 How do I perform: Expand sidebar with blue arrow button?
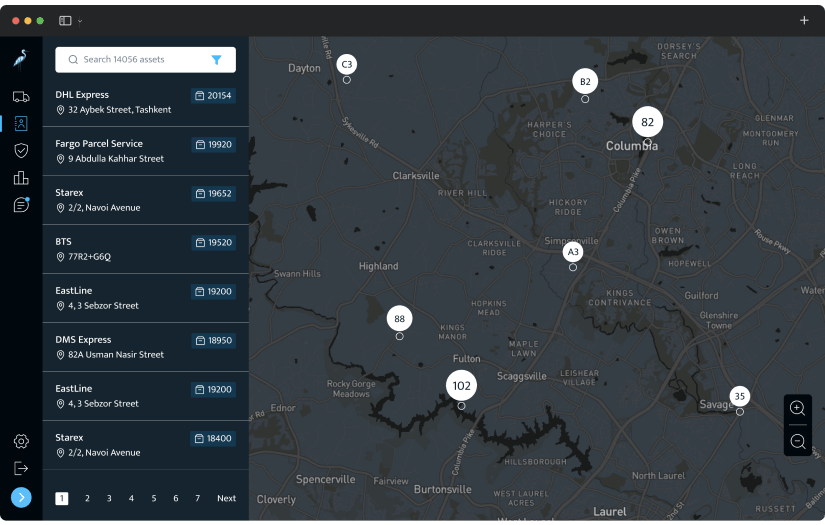[21, 498]
